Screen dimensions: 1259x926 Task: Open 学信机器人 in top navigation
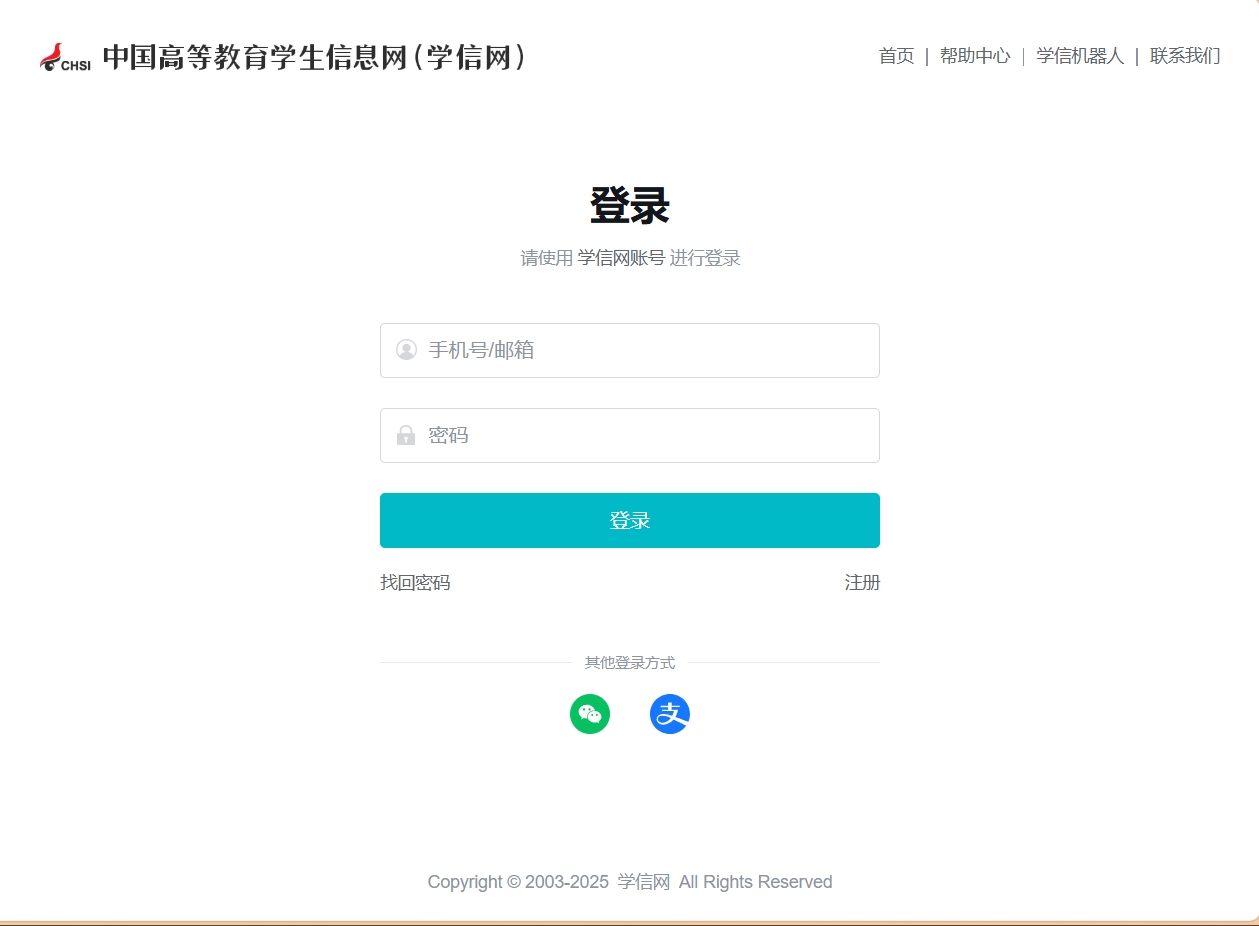point(1080,56)
